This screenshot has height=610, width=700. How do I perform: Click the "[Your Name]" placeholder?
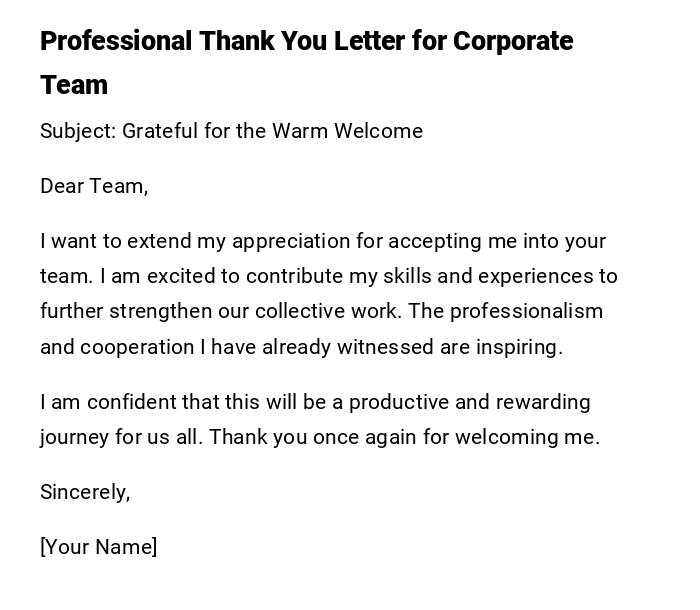click(x=99, y=547)
